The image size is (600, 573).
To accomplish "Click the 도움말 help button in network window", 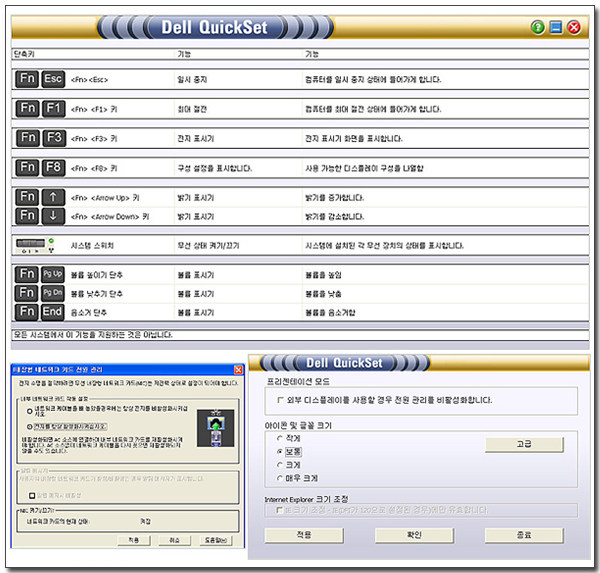I will click(x=216, y=540).
